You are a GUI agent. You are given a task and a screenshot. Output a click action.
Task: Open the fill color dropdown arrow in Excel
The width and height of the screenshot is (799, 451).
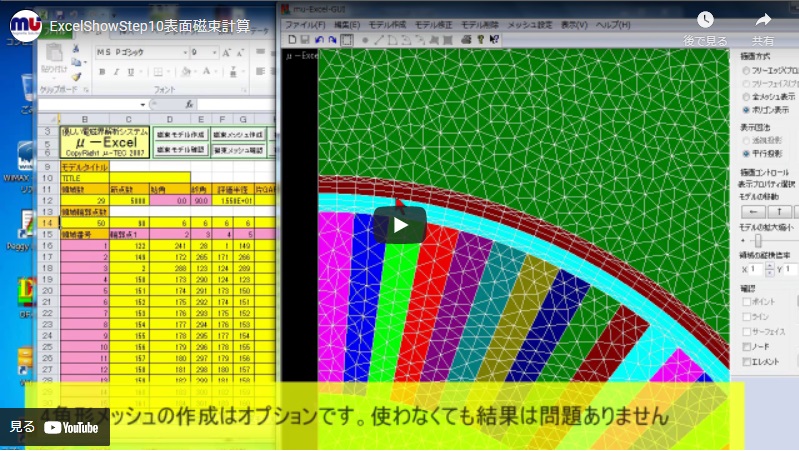(195, 72)
